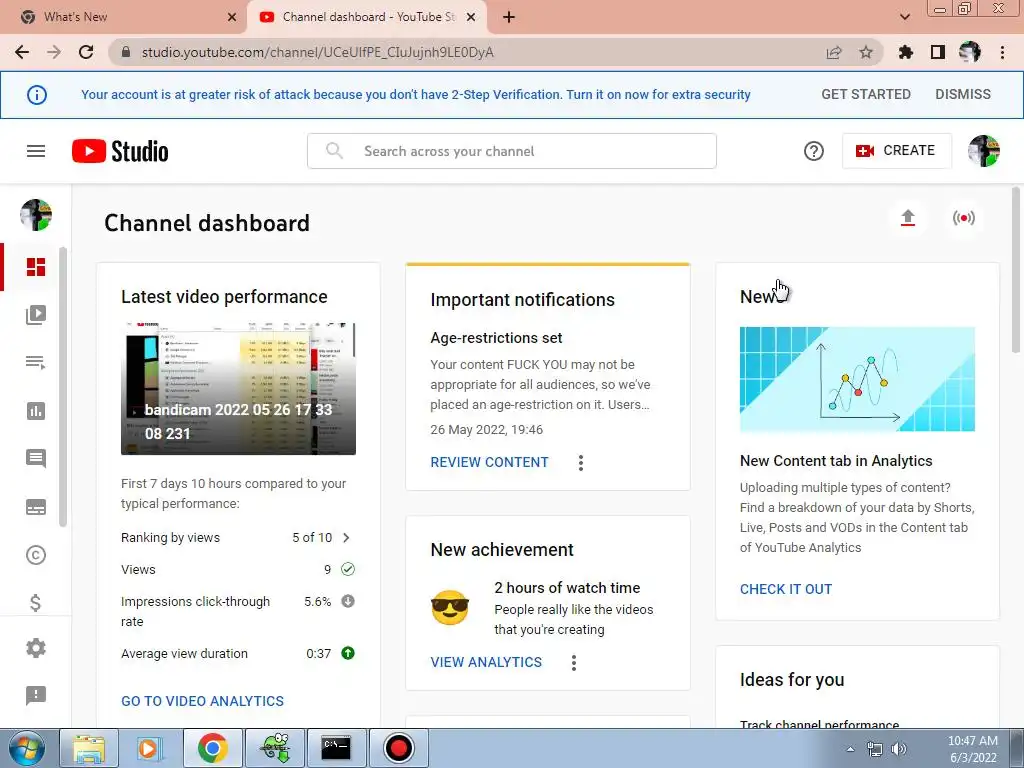Click the Views green checkmark indicator
The width and height of the screenshot is (1024, 768).
(348, 569)
